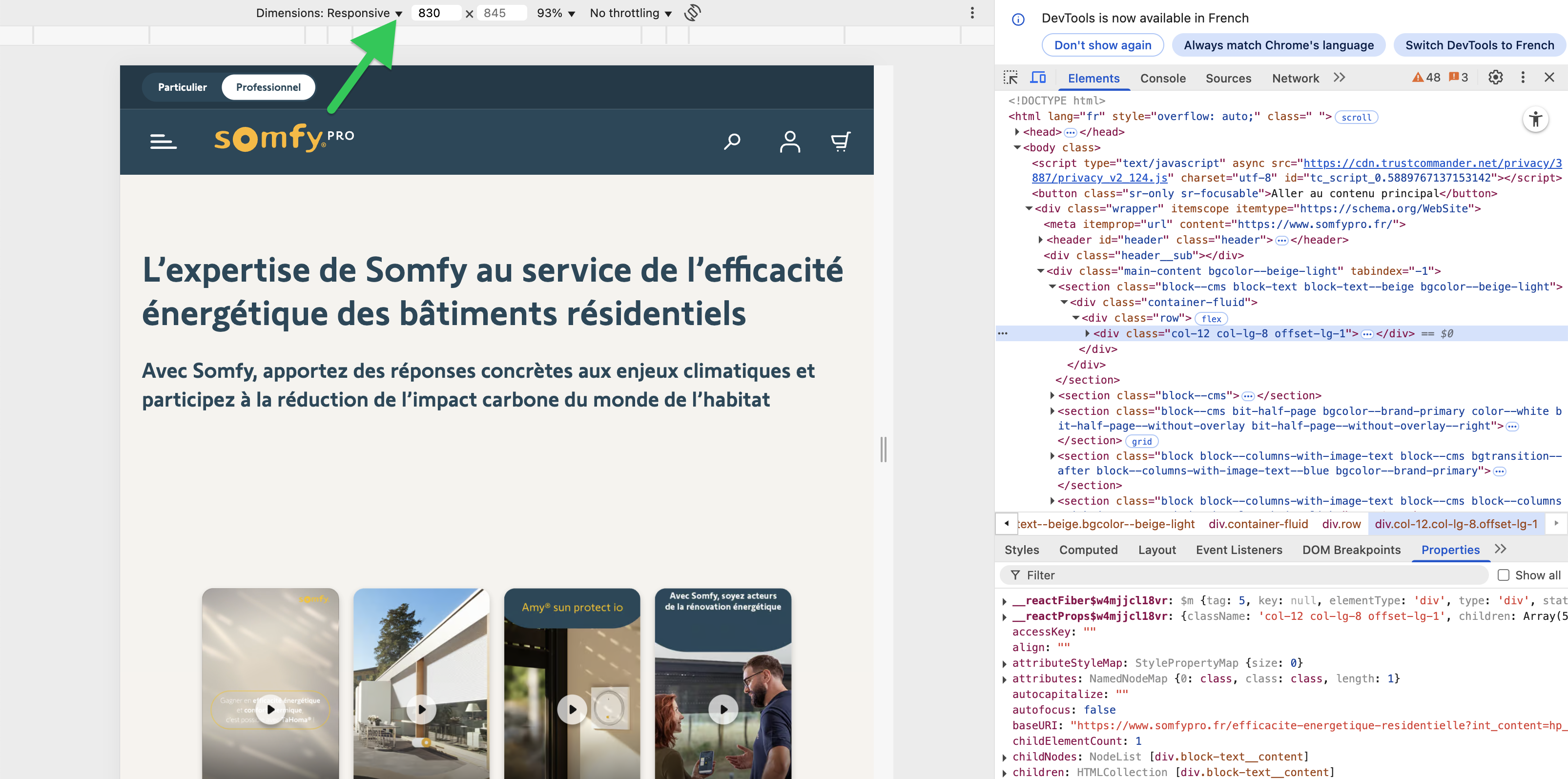
Task: Switch to the Console tab
Action: tap(1163, 78)
